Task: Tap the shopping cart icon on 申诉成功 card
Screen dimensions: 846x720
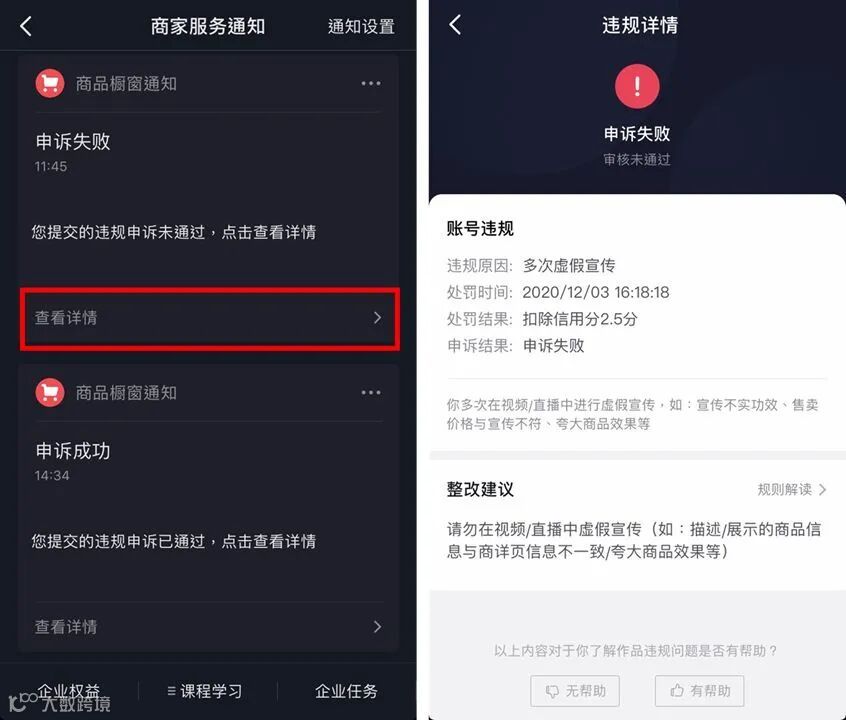Action: coord(50,393)
